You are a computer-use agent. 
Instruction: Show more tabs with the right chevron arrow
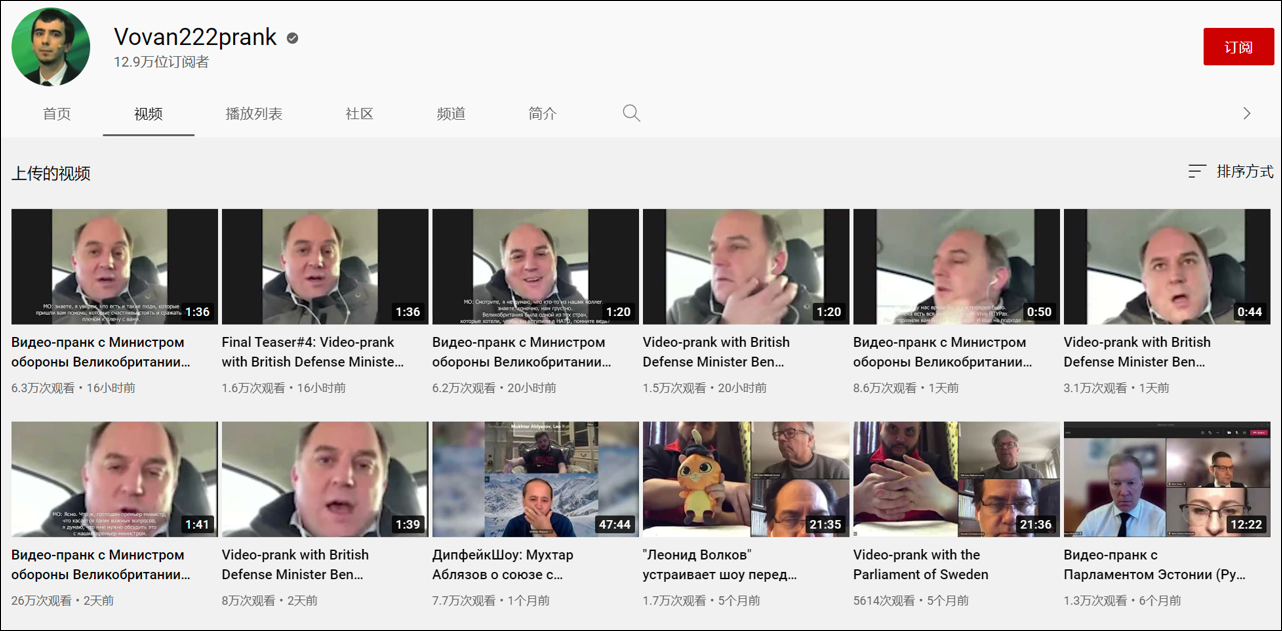click(x=1246, y=113)
